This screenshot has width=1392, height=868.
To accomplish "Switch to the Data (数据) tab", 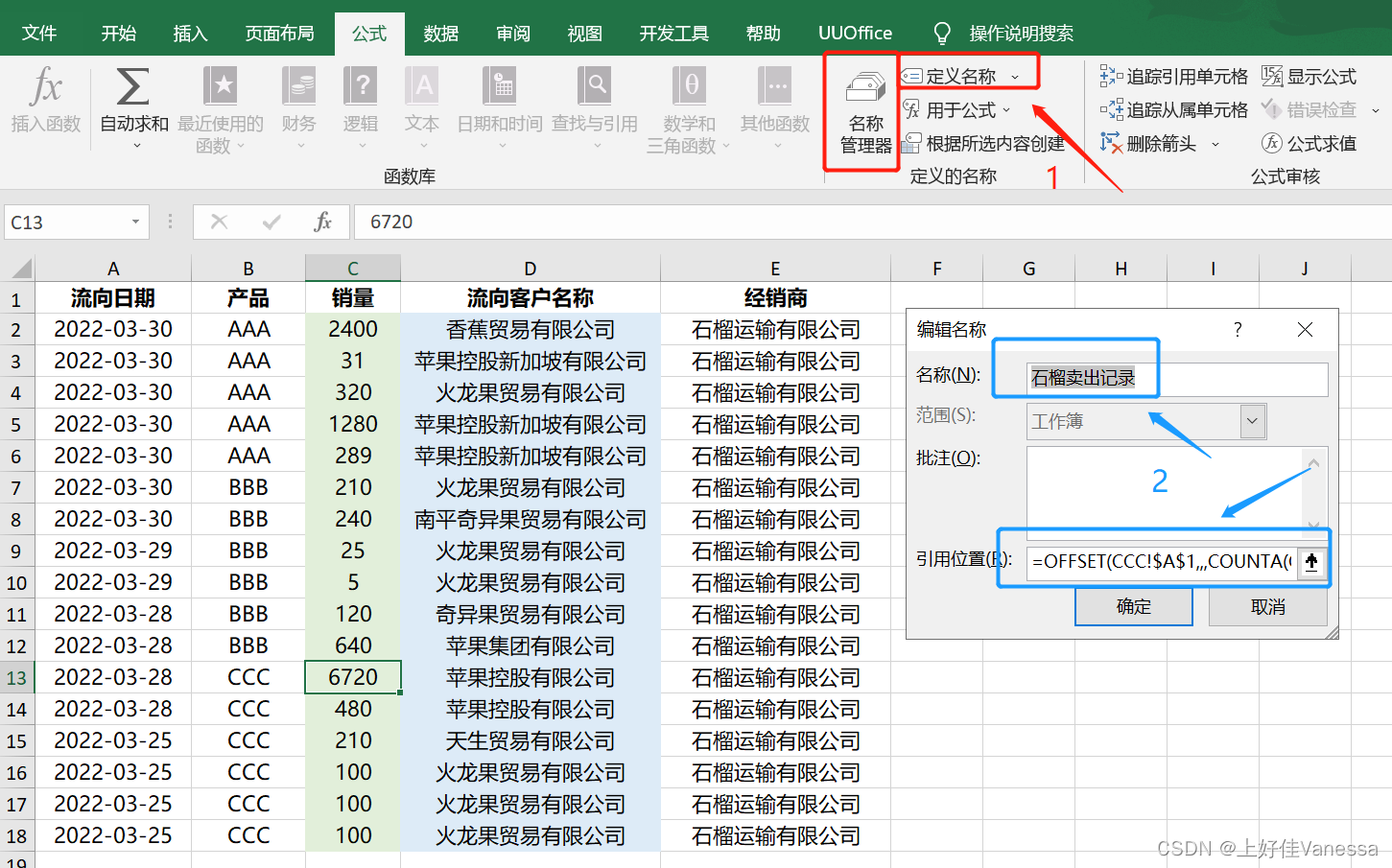I will [x=441, y=34].
